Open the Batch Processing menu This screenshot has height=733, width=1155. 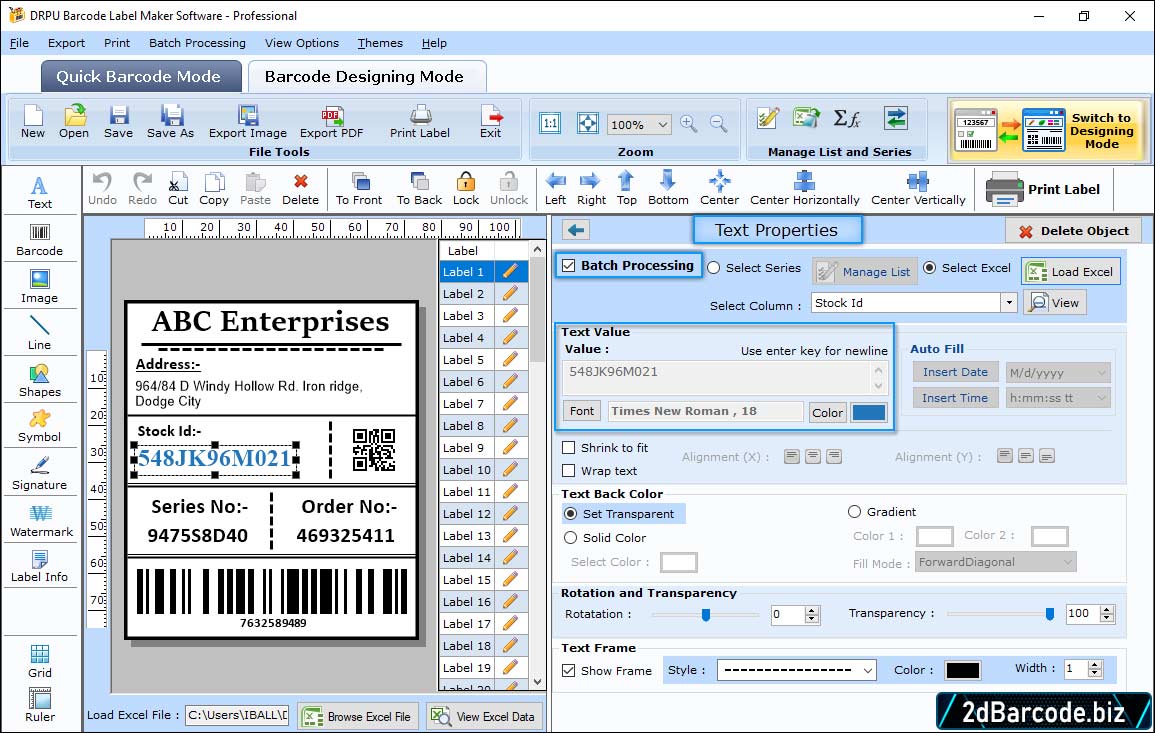[x=197, y=43]
